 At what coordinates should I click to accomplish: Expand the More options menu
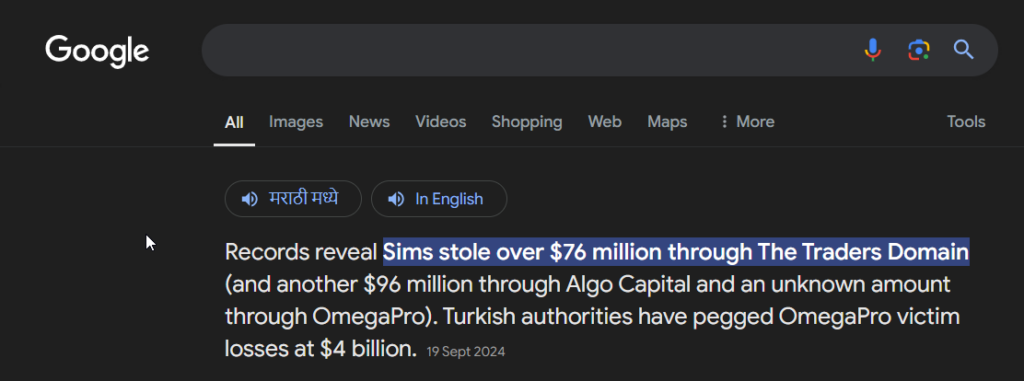(x=746, y=122)
